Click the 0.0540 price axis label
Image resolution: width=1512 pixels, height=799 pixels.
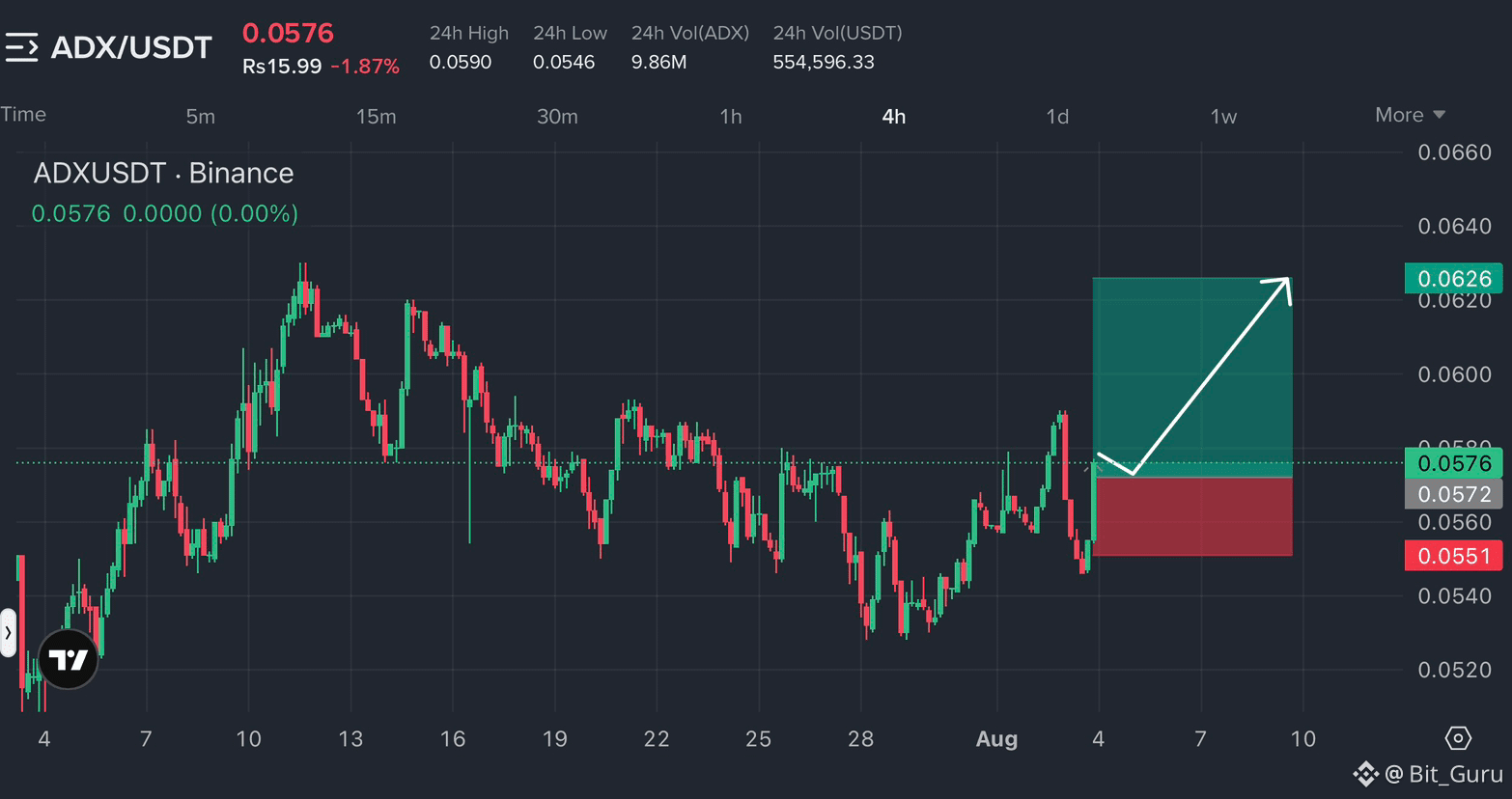(x=1455, y=596)
